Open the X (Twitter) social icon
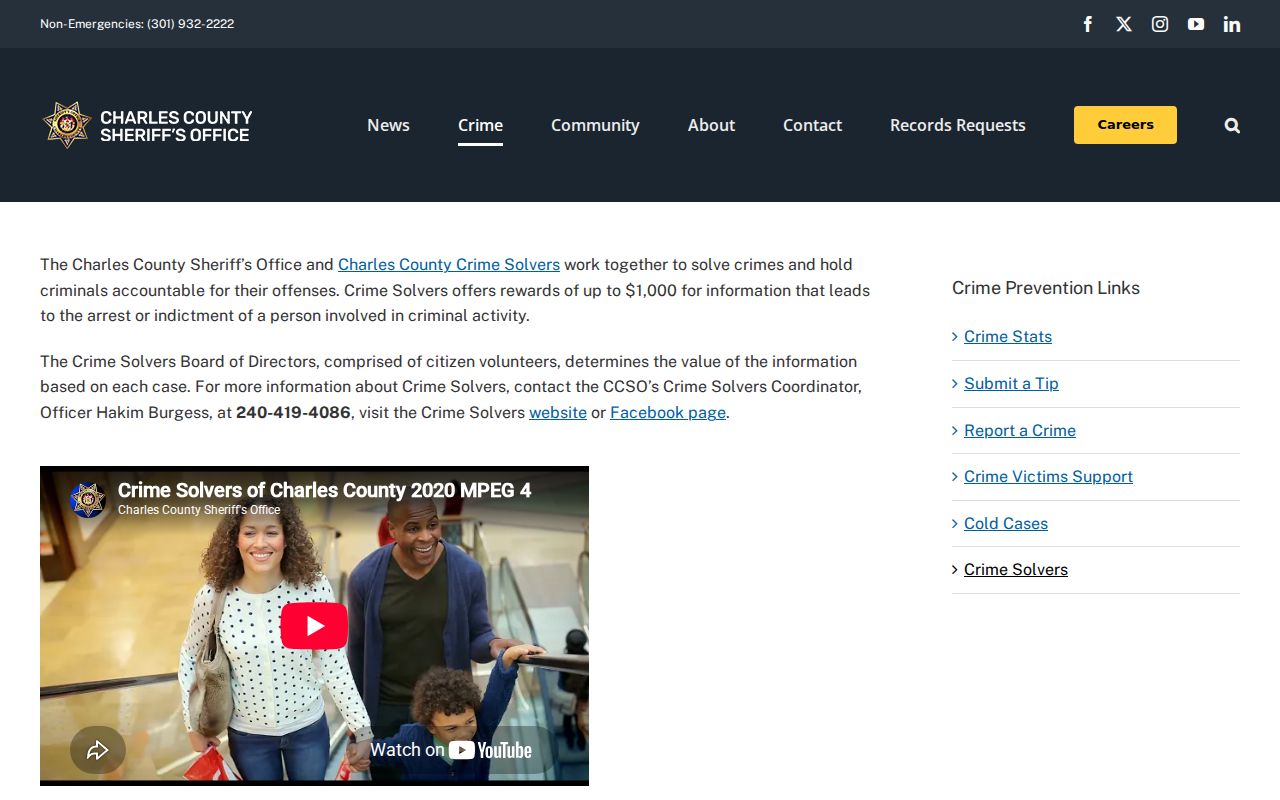This screenshot has height=800, width=1280. [x=1124, y=24]
